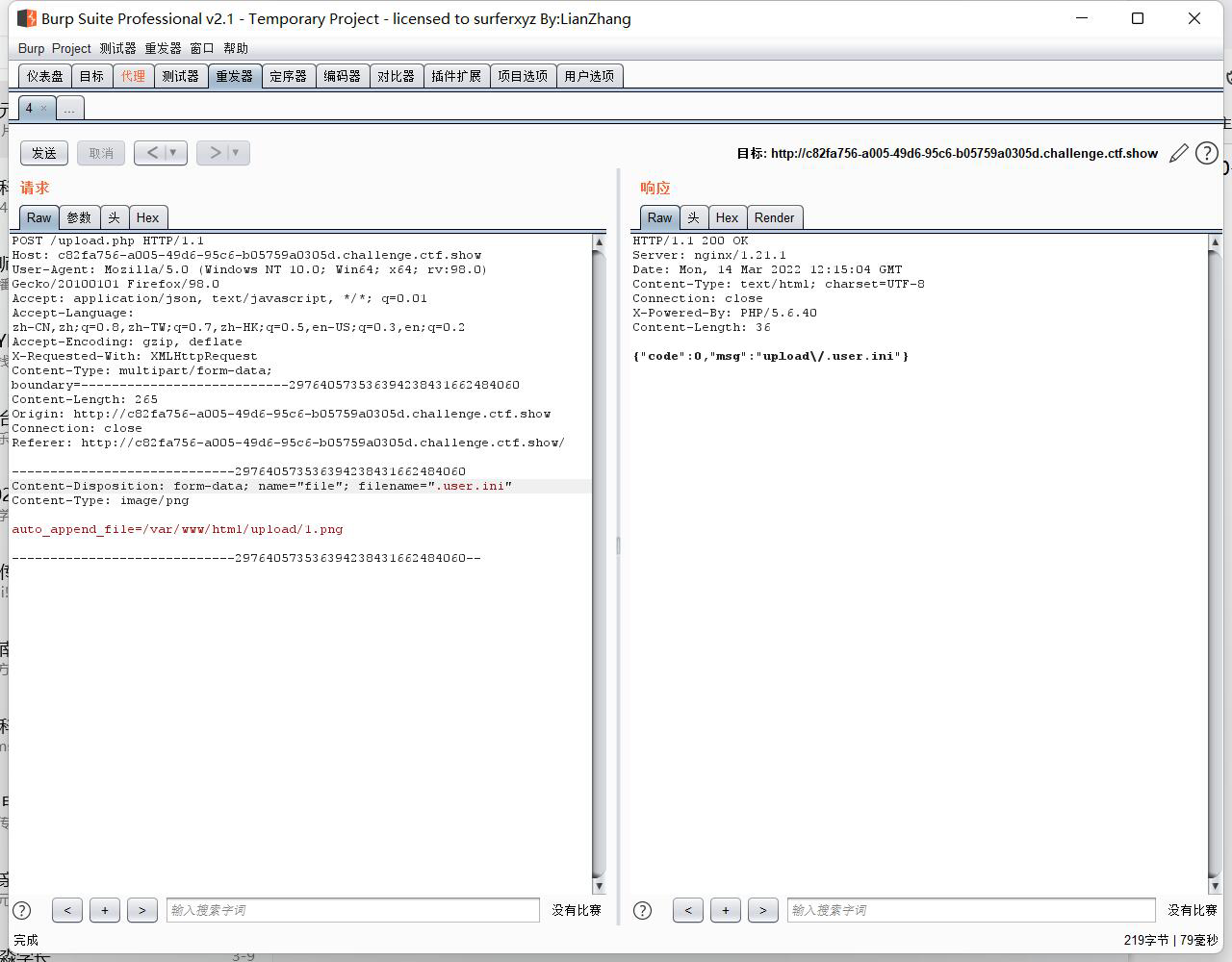The width and height of the screenshot is (1232, 962).
Task: Focus the request search input field
Action: click(353, 910)
